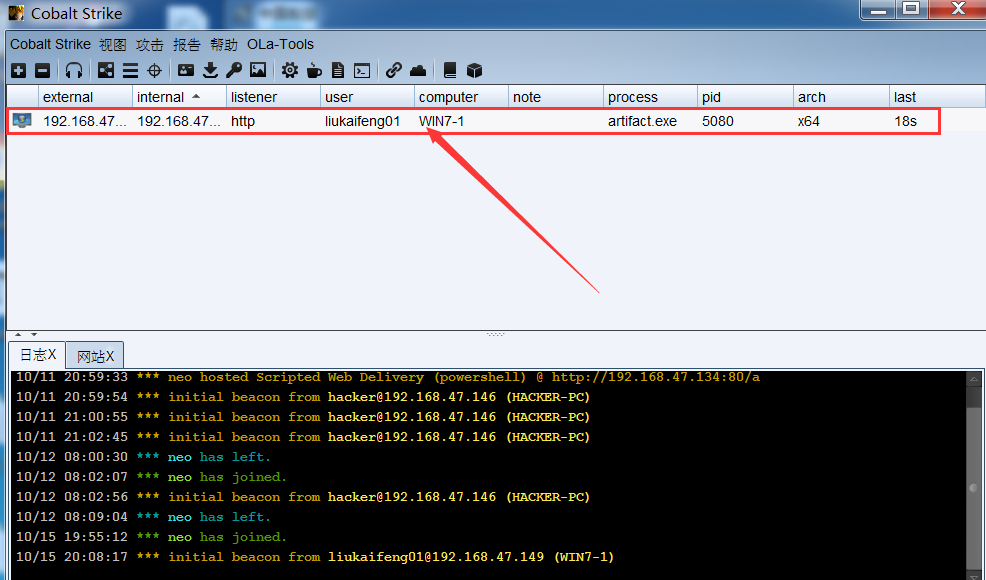986x580 pixels.
Task: Click scrollbar up arrow in event log
Action: 973,378
